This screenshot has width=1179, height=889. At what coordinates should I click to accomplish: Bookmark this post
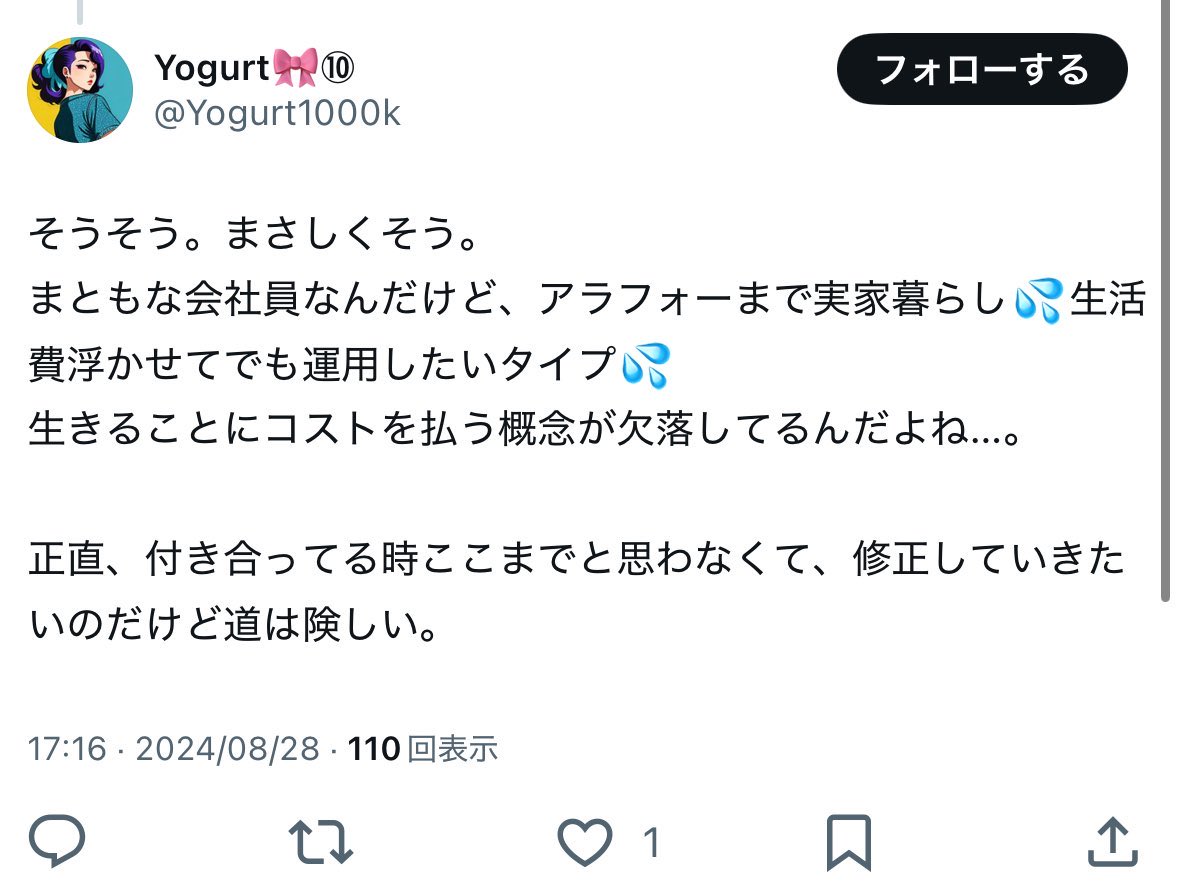(848, 842)
